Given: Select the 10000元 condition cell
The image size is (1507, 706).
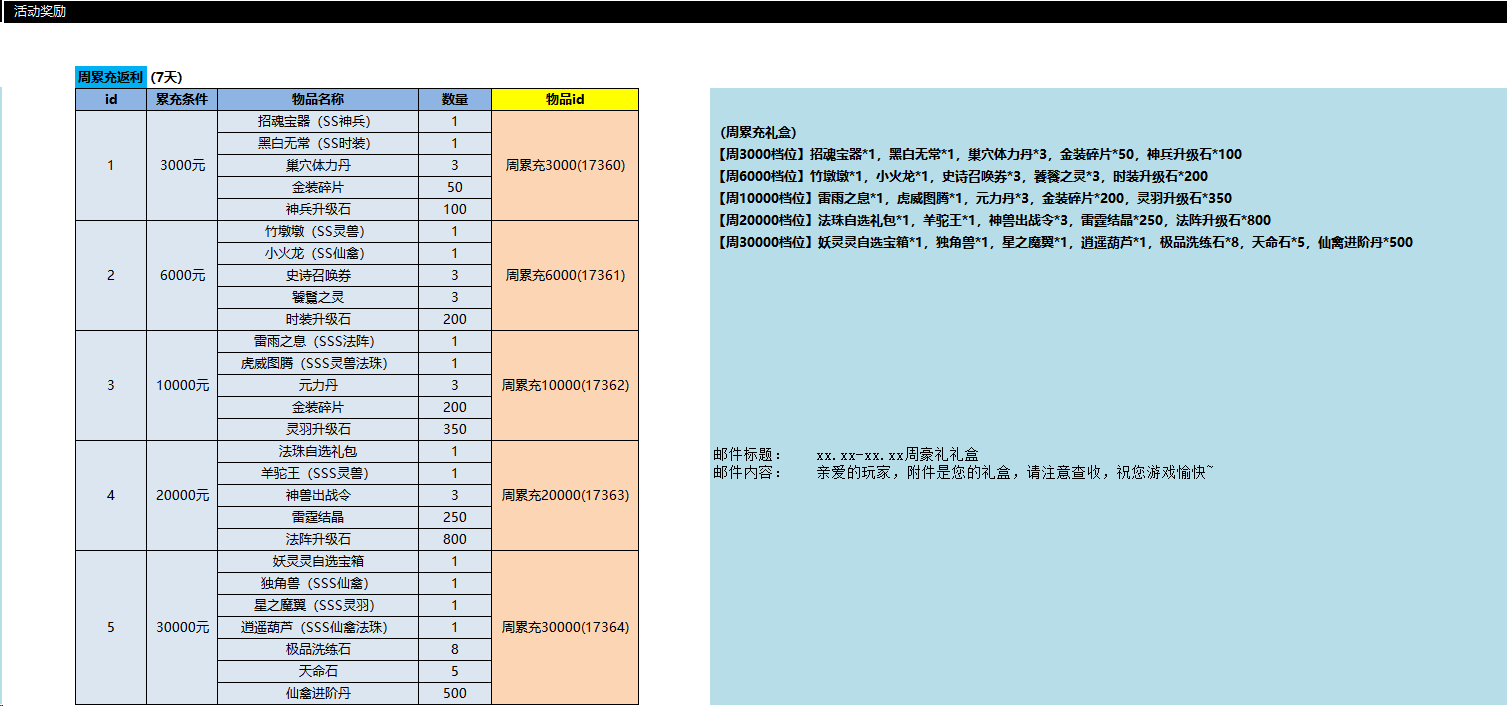Looking at the screenshot, I should [x=182, y=385].
